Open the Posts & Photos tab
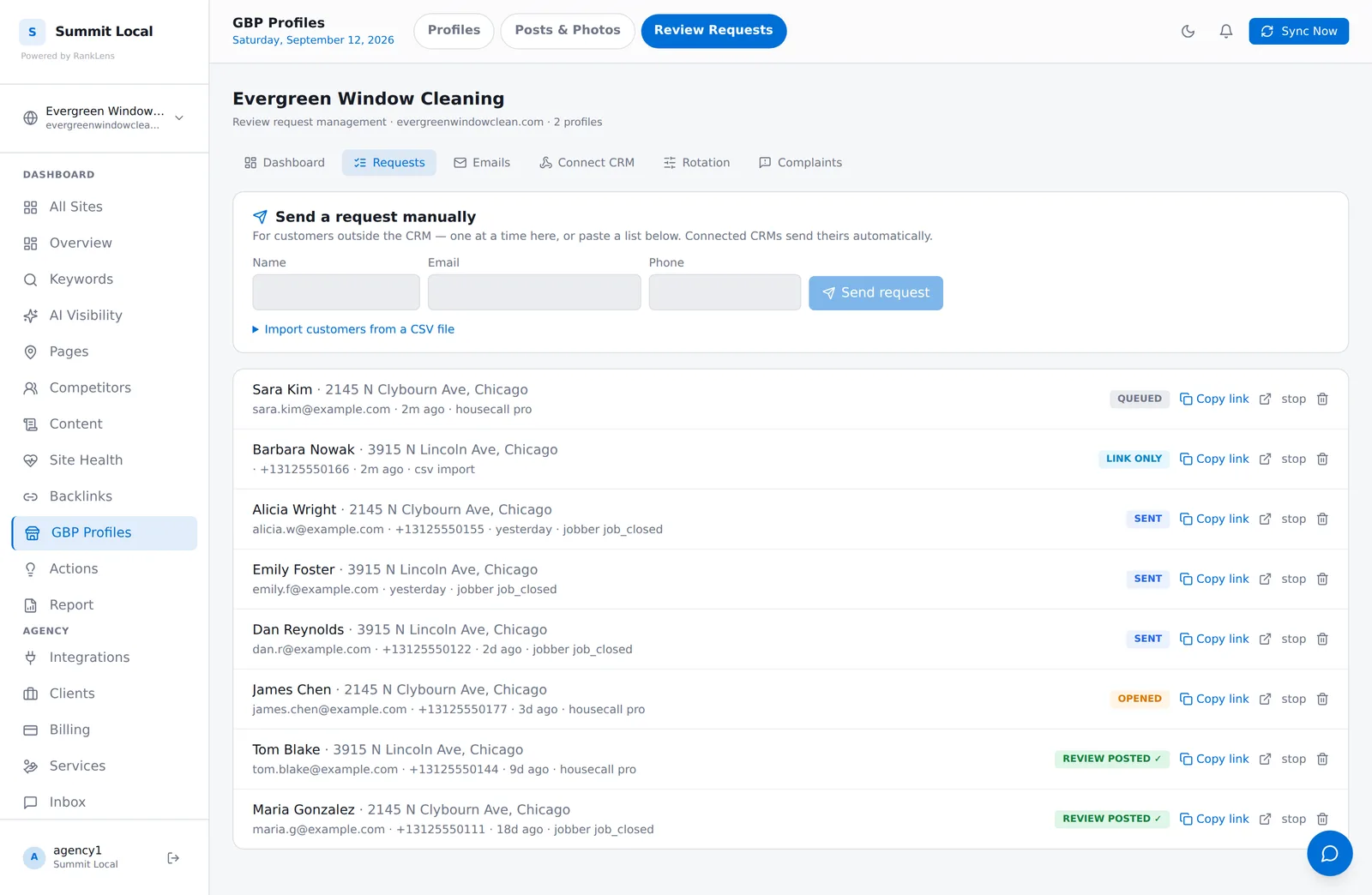 (x=568, y=31)
